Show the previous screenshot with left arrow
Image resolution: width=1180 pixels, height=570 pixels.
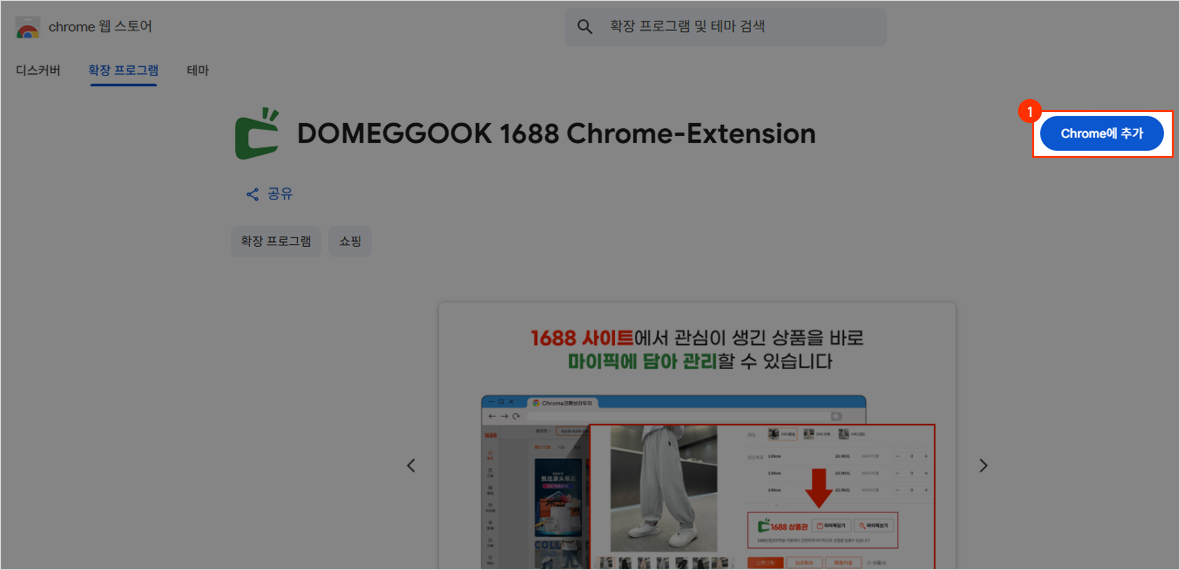pyautogui.click(x=411, y=466)
